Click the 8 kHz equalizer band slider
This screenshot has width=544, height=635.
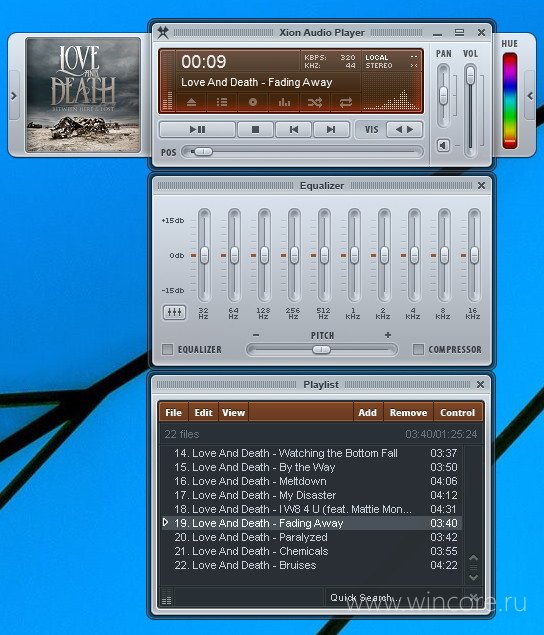pos(444,255)
